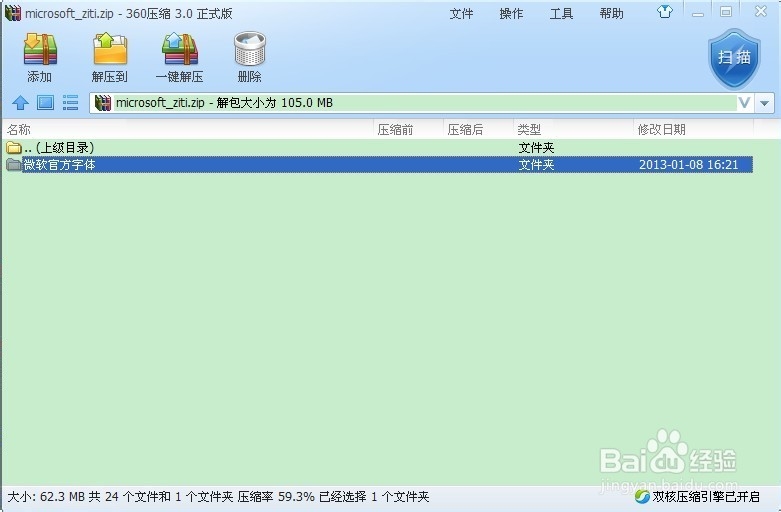Image resolution: width=781 pixels, height=512 pixels.
Task: Click the date 2013-01-08 16:21 cell
Action: tap(689, 165)
